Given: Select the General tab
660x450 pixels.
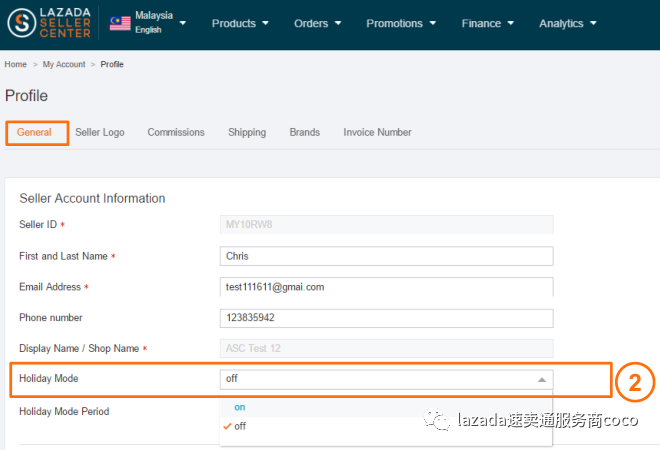Looking at the screenshot, I should coord(37,133).
